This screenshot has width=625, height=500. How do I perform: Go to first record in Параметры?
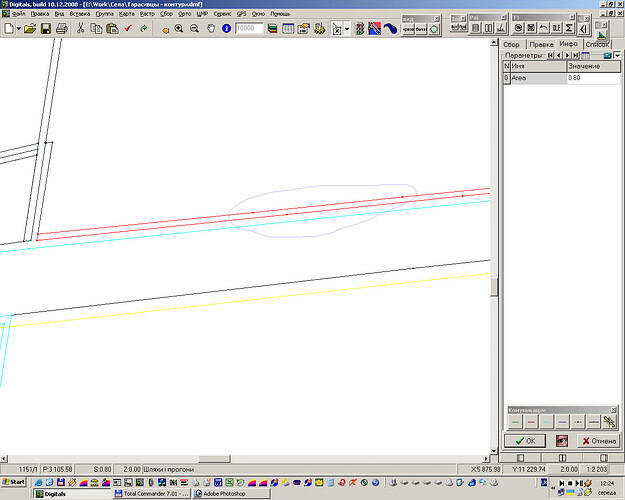tap(550, 55)
